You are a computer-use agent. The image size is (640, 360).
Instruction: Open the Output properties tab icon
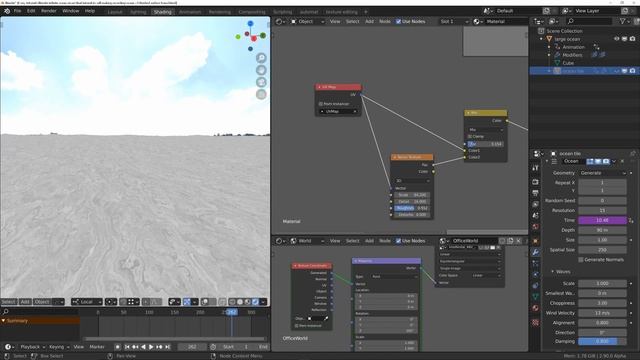tap(536, 193)
